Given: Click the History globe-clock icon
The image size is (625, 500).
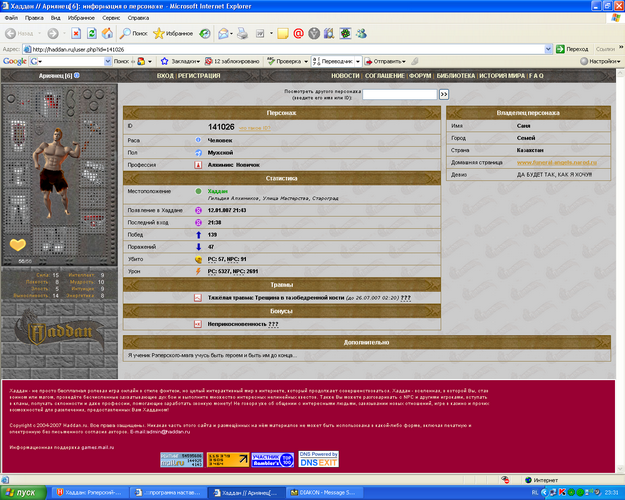Looking at the screenshot, I should point(205,33).
